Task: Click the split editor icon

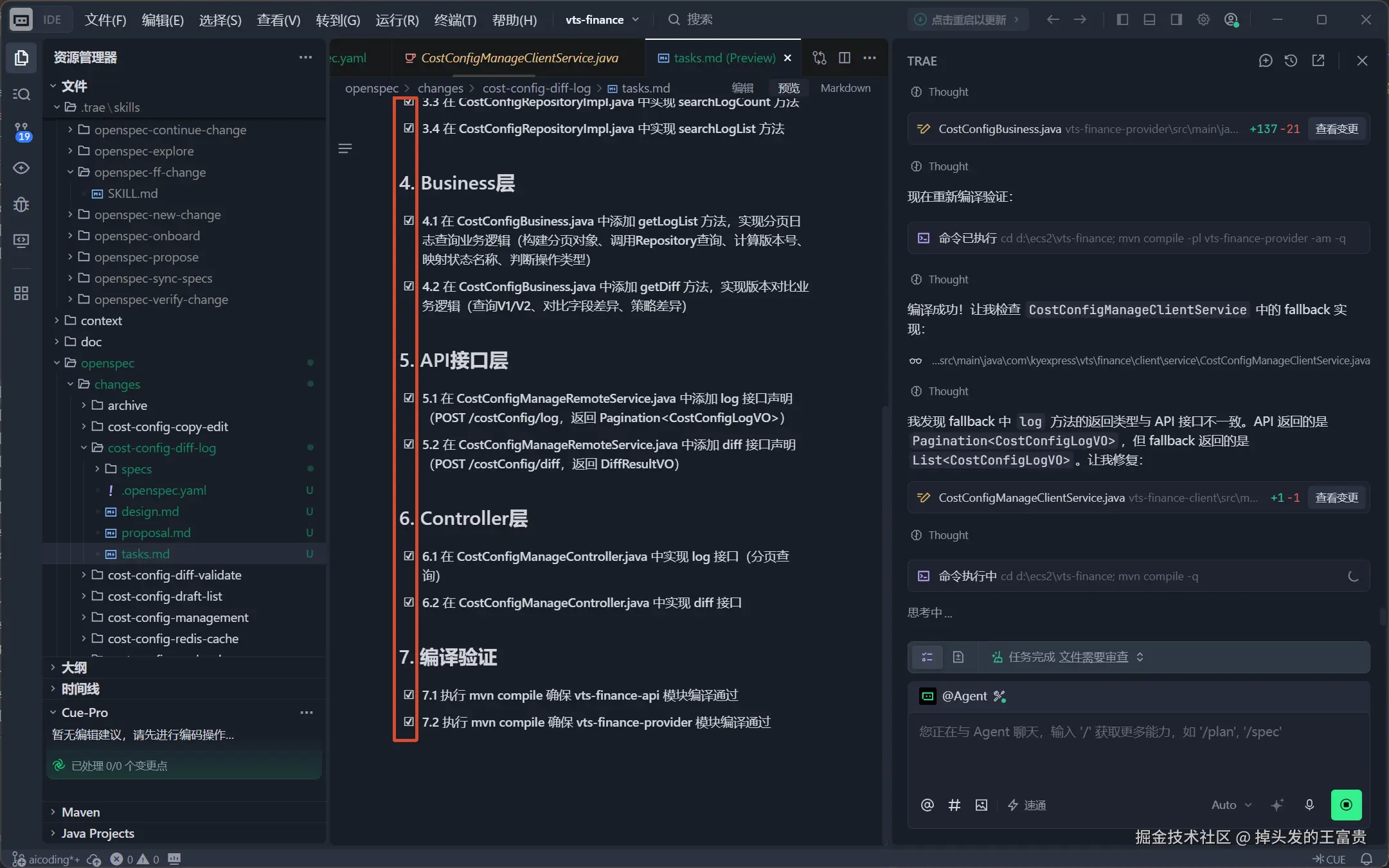Action: pos(845,58)
